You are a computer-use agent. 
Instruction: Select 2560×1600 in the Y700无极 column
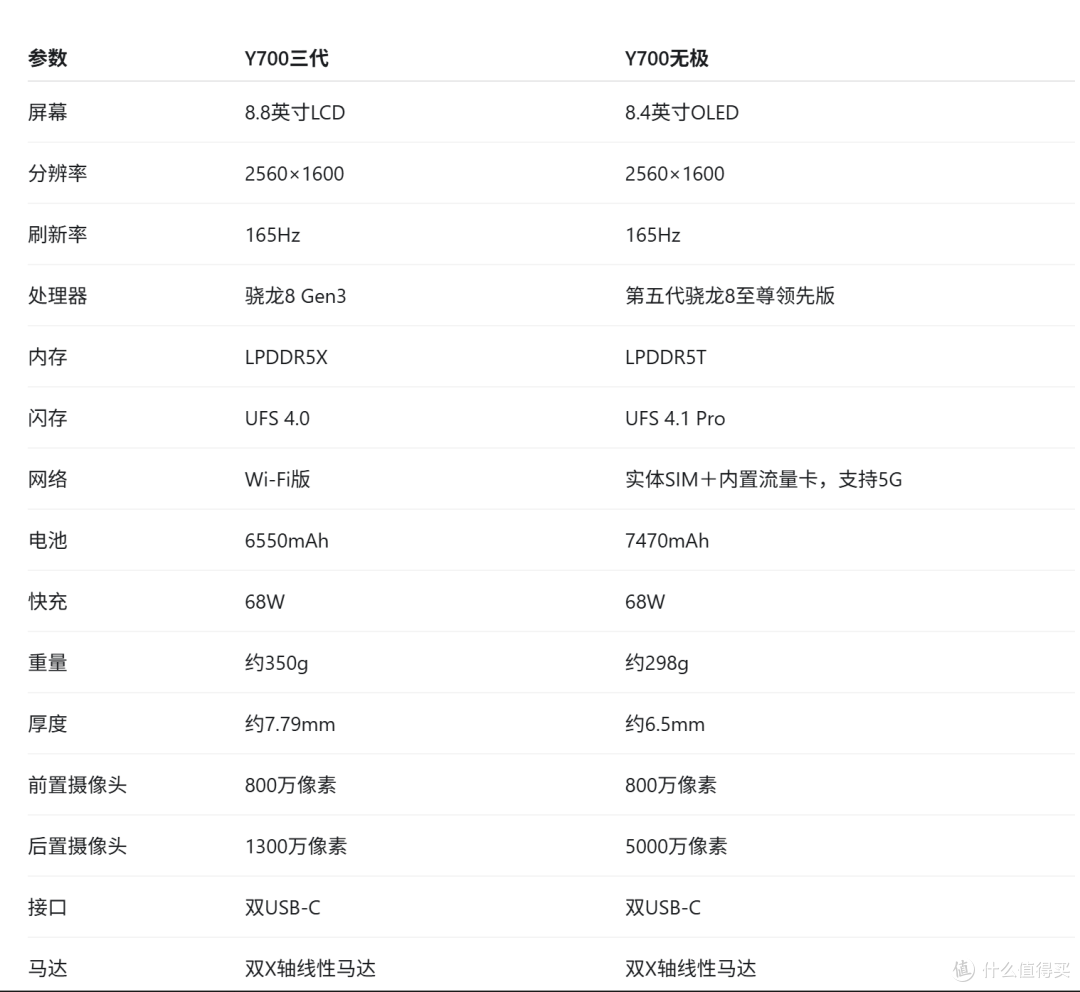(x=674, y=174)
